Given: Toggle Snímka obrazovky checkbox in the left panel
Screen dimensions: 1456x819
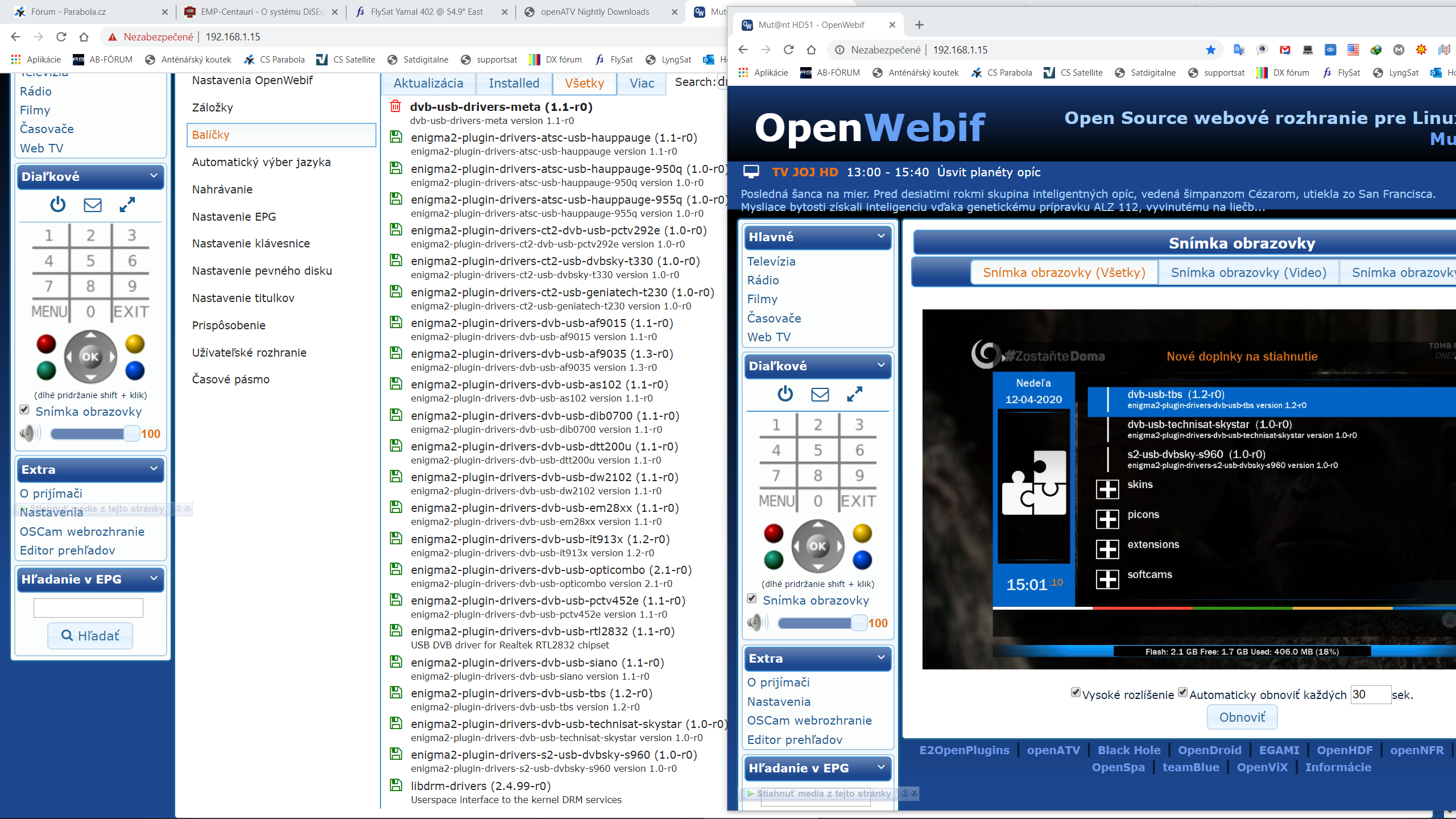Looking at the screenshot, I should tap(24, 409).
